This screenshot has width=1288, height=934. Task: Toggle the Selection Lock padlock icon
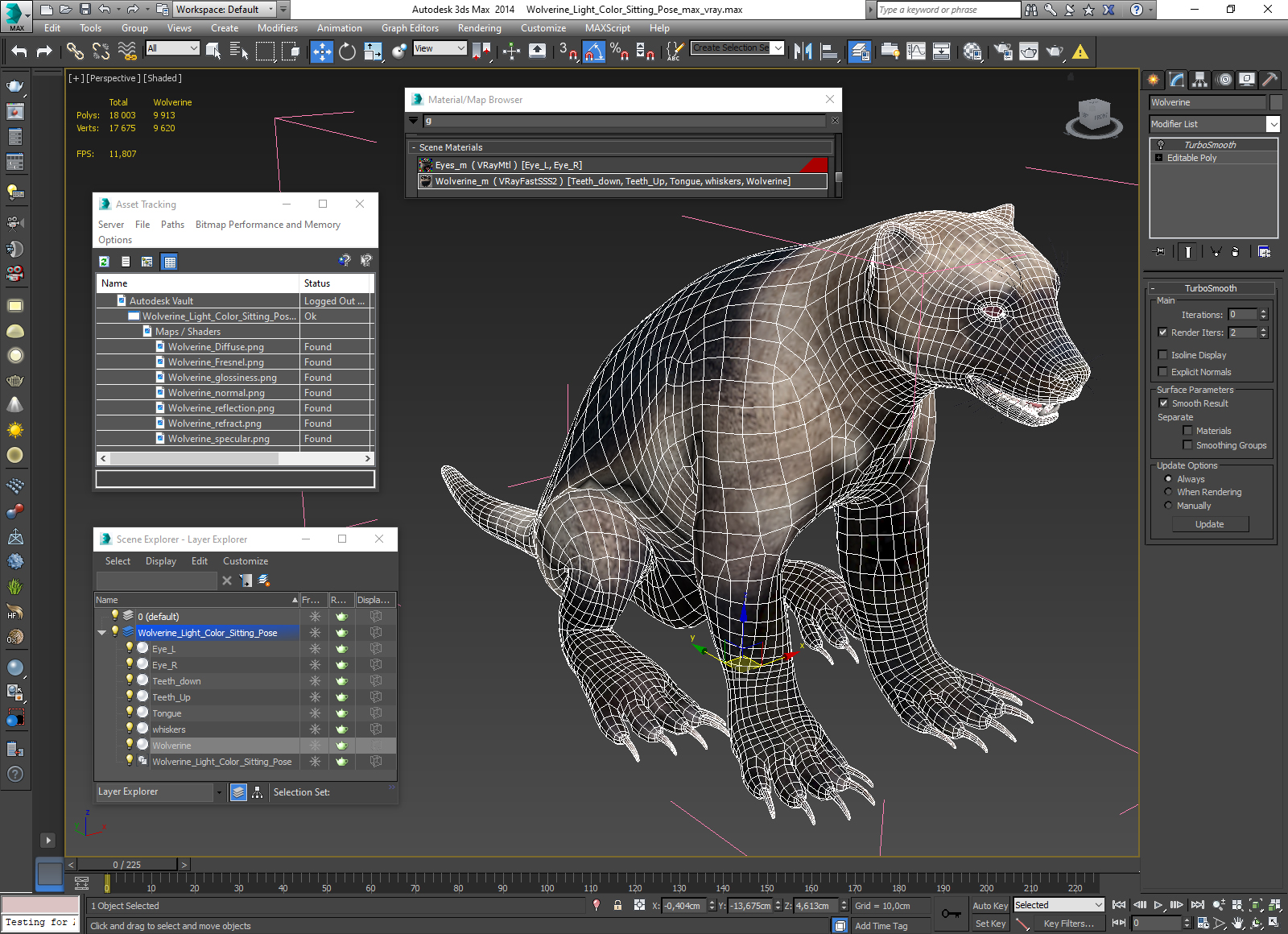click(x=617, y=905)
